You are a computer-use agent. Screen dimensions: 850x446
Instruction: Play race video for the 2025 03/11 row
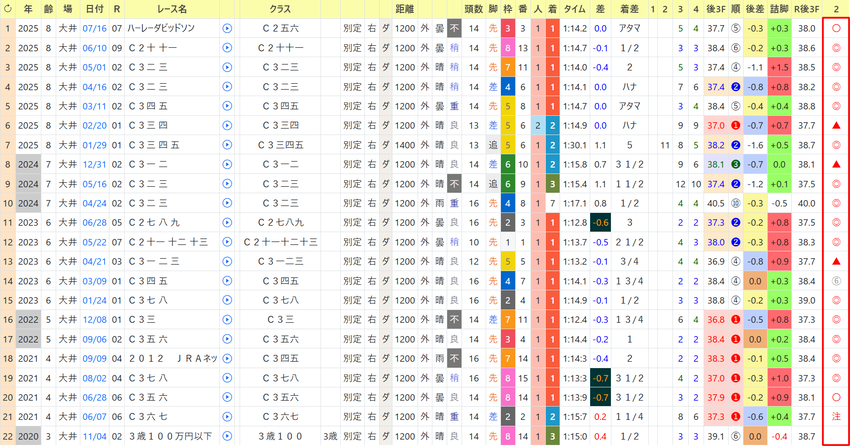point(227,106)
